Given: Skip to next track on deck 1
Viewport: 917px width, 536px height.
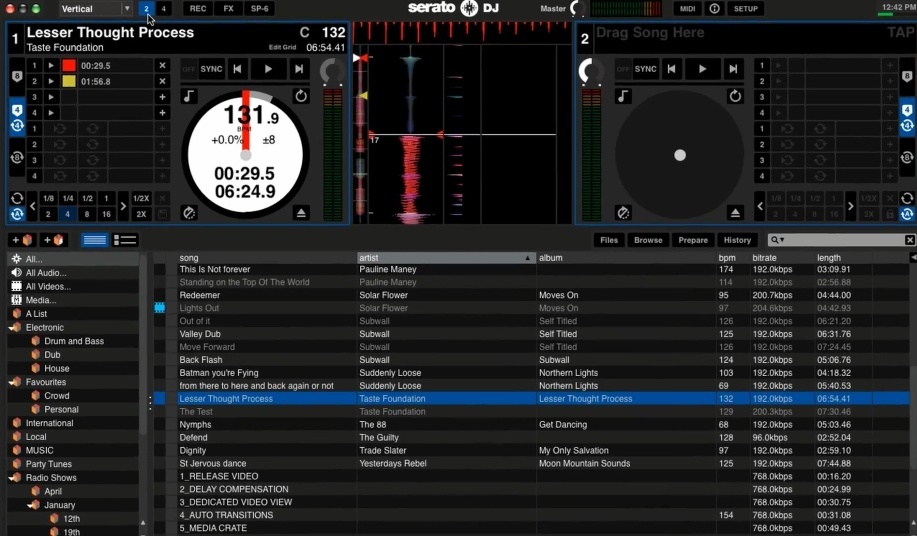Looking at the screenshot, I should tap(299, 69).
